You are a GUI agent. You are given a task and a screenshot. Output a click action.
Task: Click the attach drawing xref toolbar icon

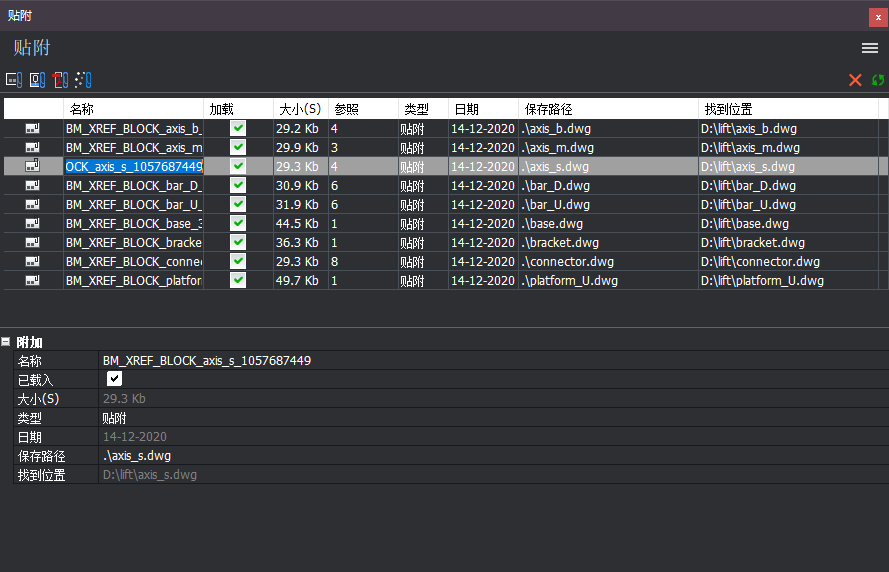click(x=13, y=80)
